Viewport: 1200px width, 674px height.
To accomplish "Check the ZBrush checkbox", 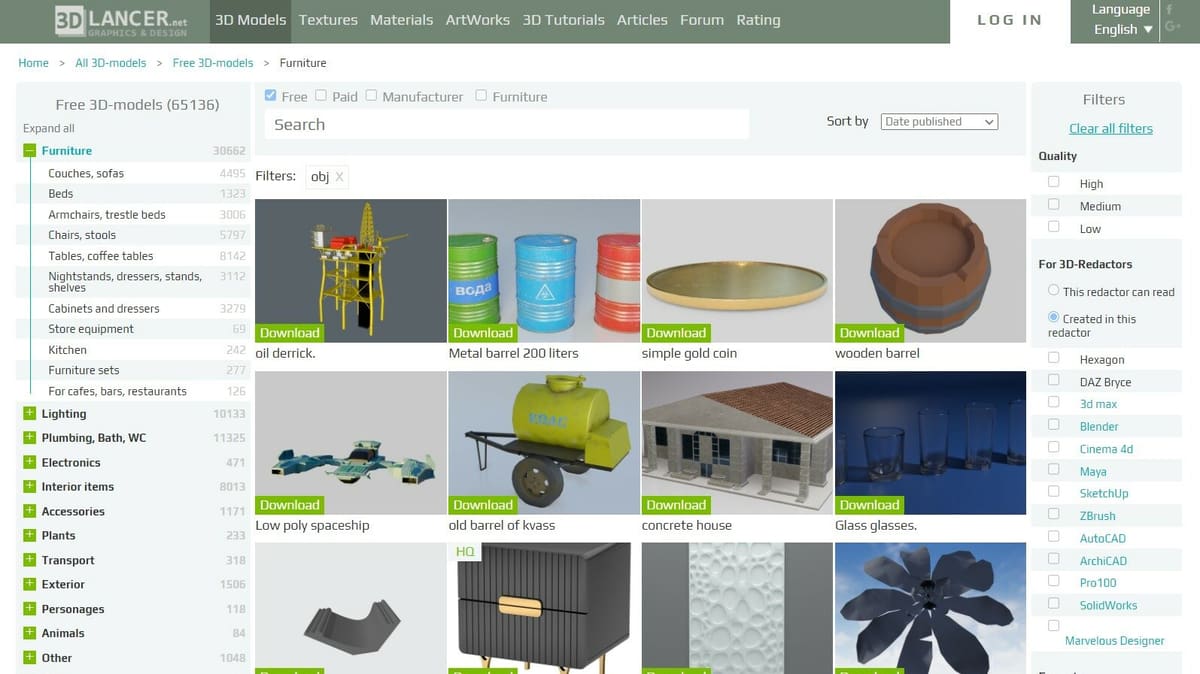I will [x=1053, y=514].
